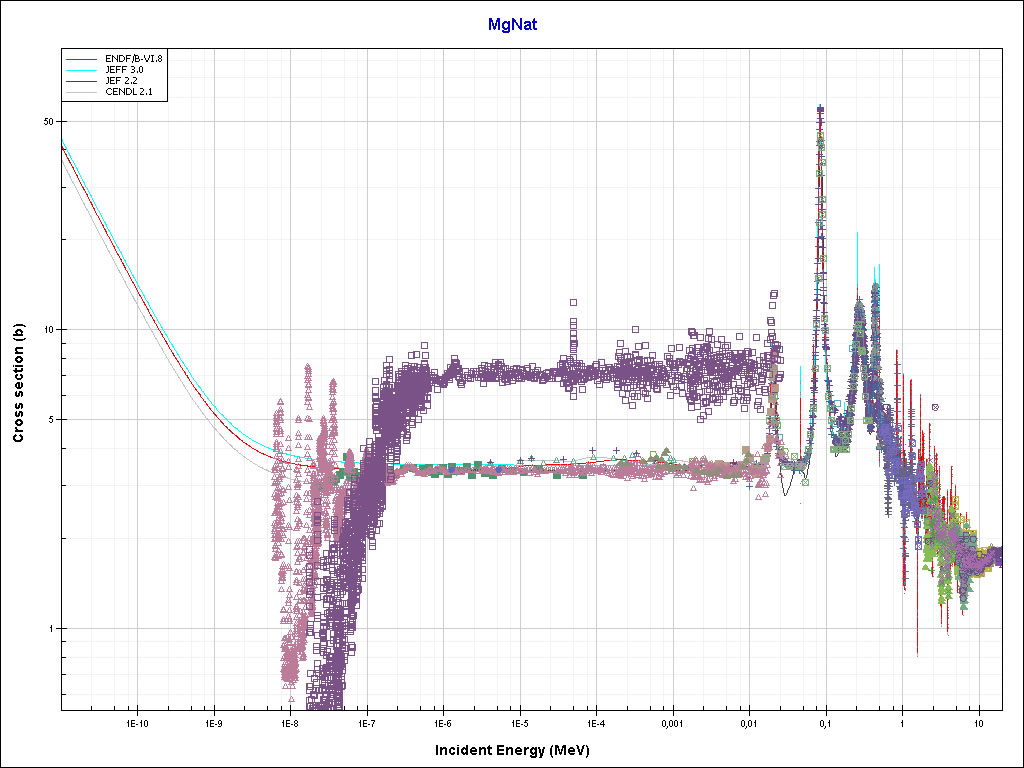Click the 10 tick on the energy axis
Screen dimensions: 1024x768
click(x=979, y=722)
